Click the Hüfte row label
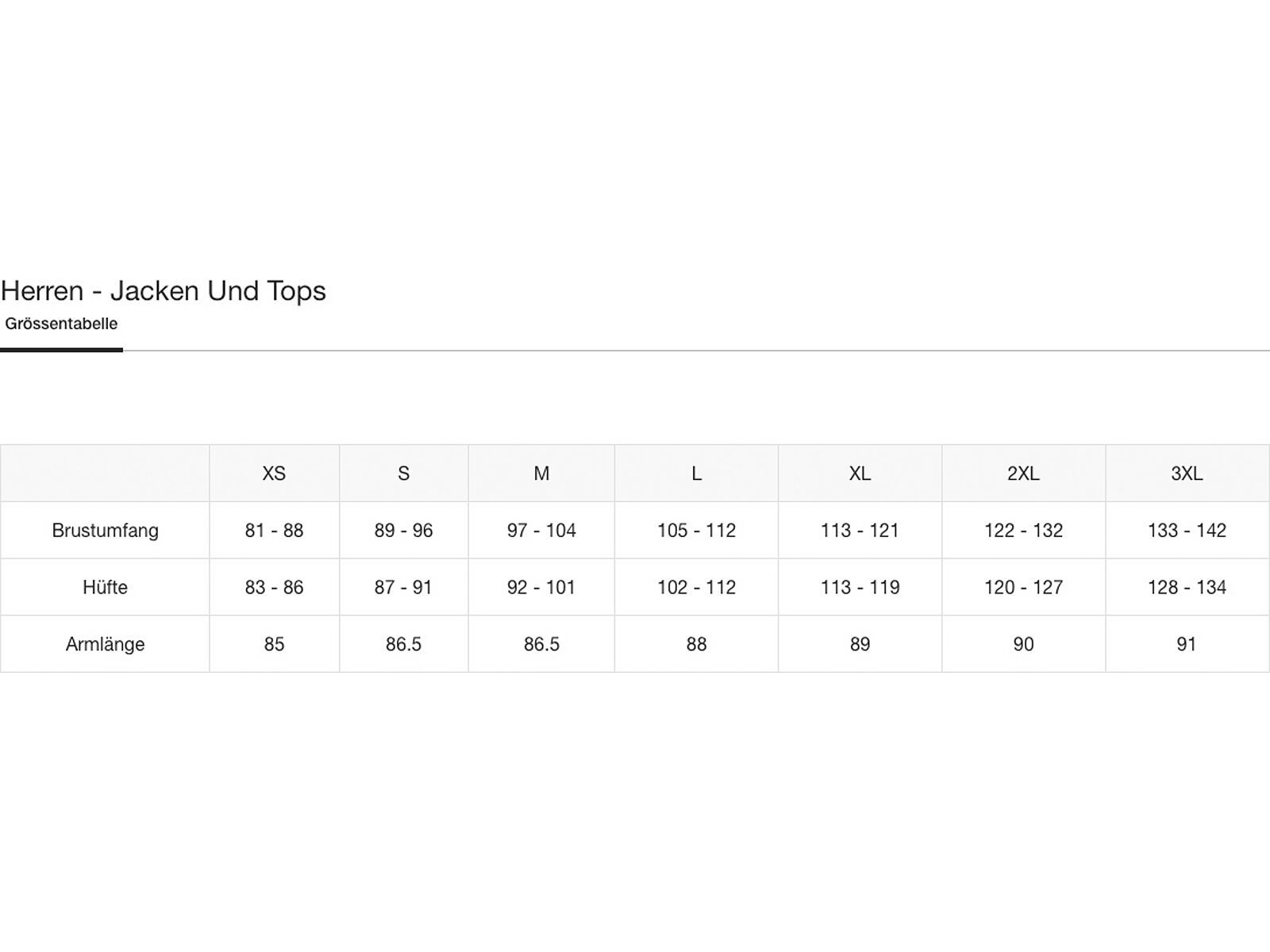The image size is (1270, 952). (x=105, y=588)
